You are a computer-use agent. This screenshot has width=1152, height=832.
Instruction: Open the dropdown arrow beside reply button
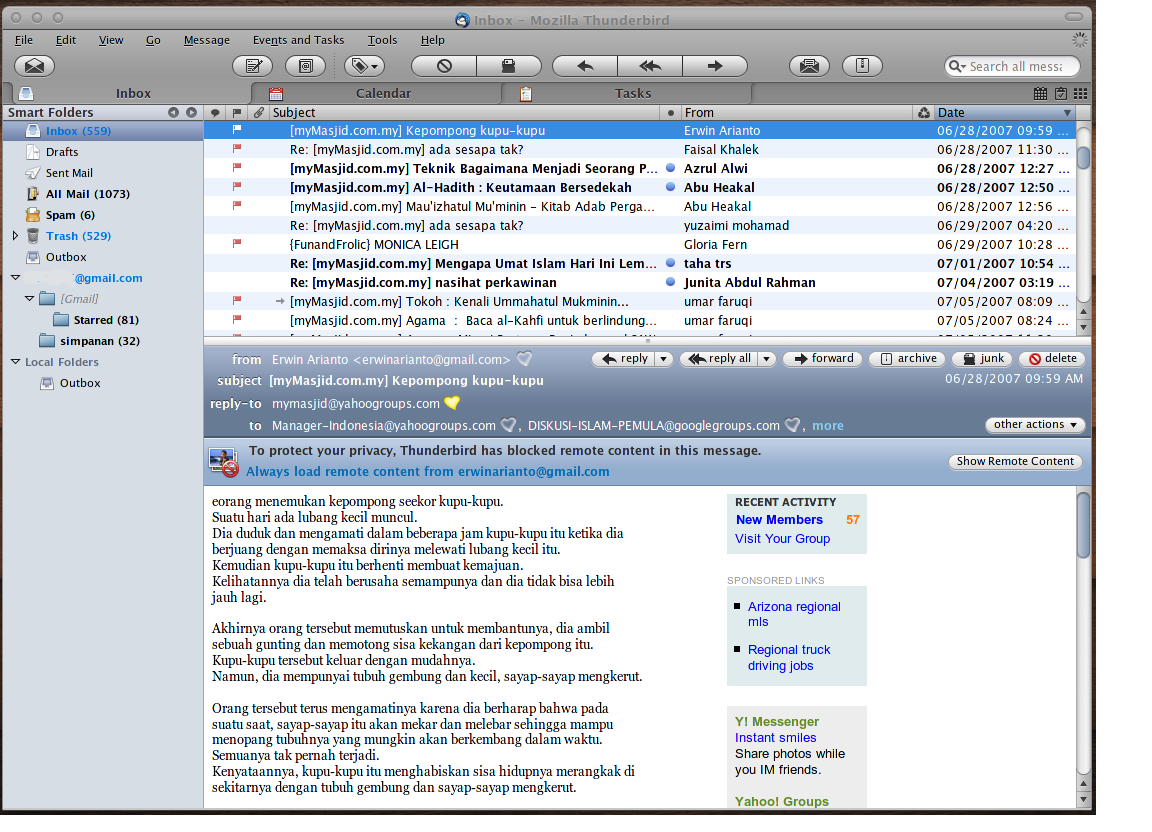(663, 359)
